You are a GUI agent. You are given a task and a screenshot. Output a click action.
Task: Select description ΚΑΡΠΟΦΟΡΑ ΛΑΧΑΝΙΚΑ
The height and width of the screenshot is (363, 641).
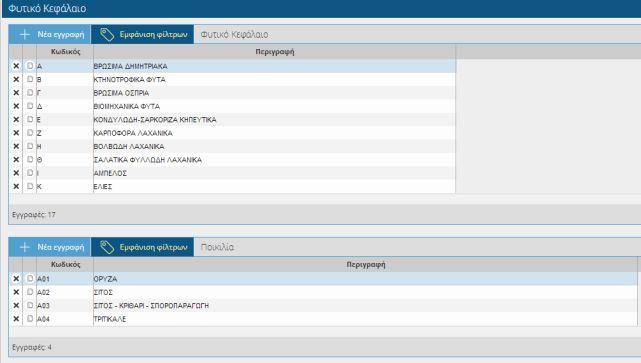point(133,133)
